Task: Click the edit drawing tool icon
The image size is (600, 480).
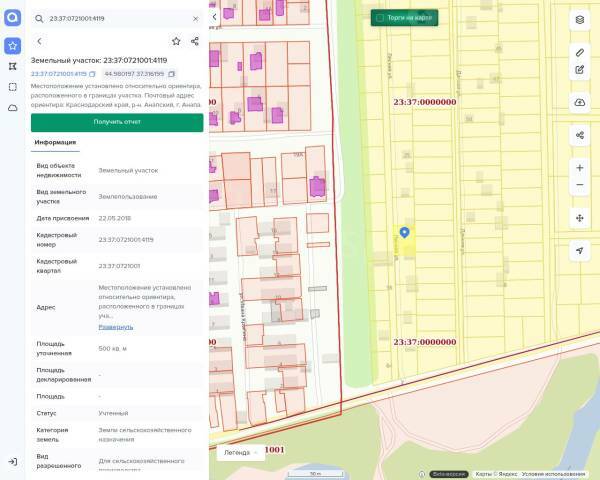Action: pos(580,70)
